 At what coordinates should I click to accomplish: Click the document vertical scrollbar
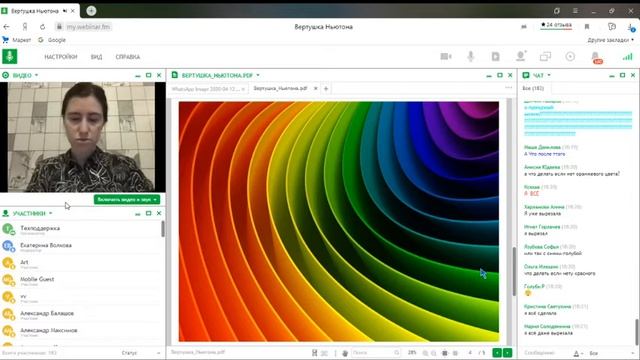pyautogui.click(x=514, y=271)
